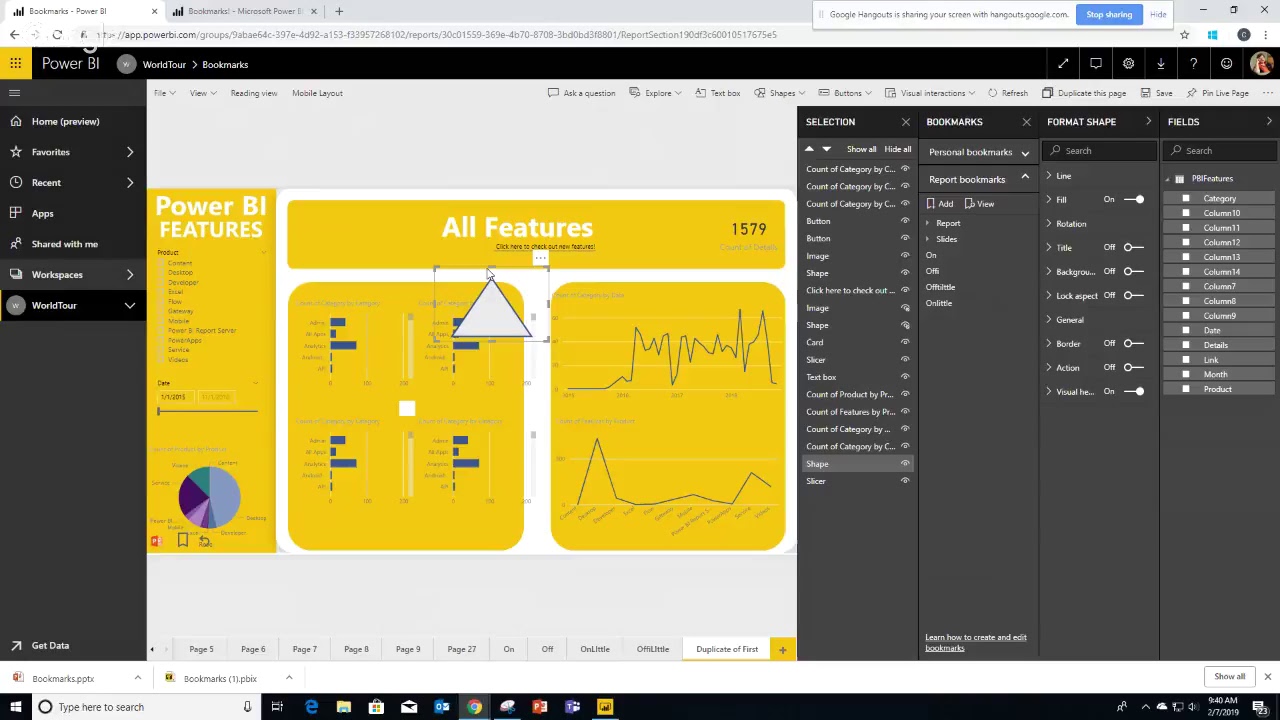Check the Product field checkbox
The image size is (1280, 720).
(1186, 389)
